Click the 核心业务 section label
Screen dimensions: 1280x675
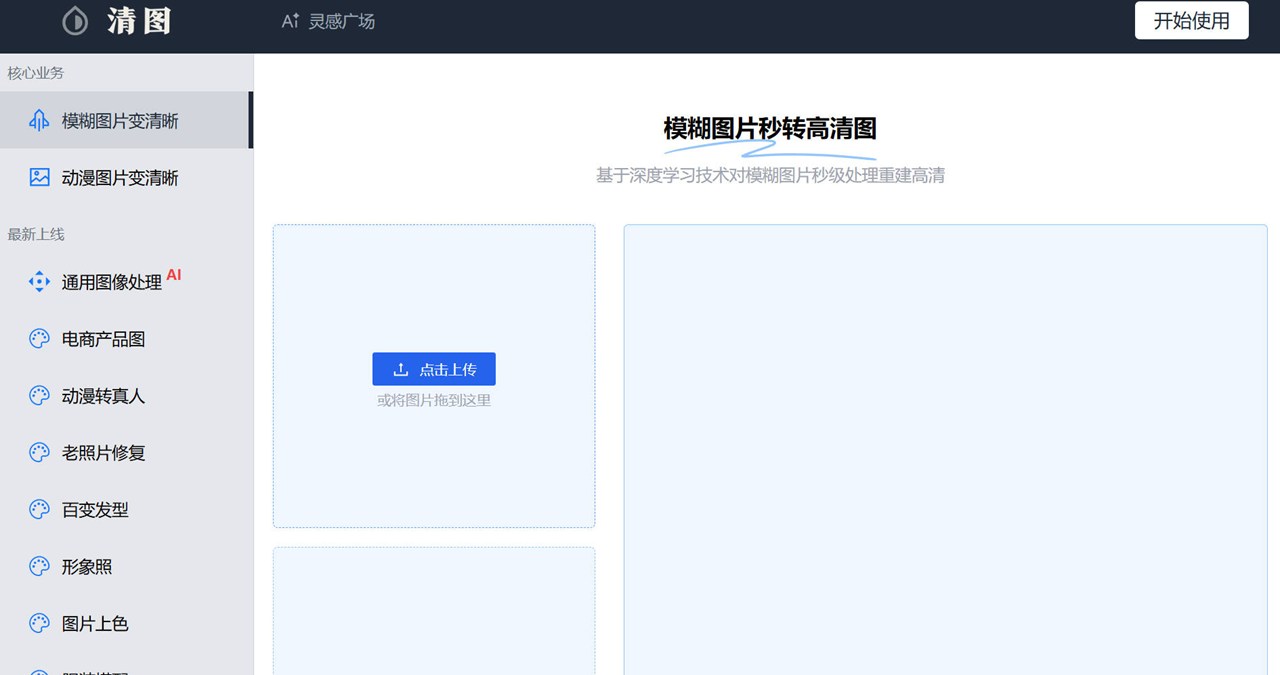click(x=36, y=73)
